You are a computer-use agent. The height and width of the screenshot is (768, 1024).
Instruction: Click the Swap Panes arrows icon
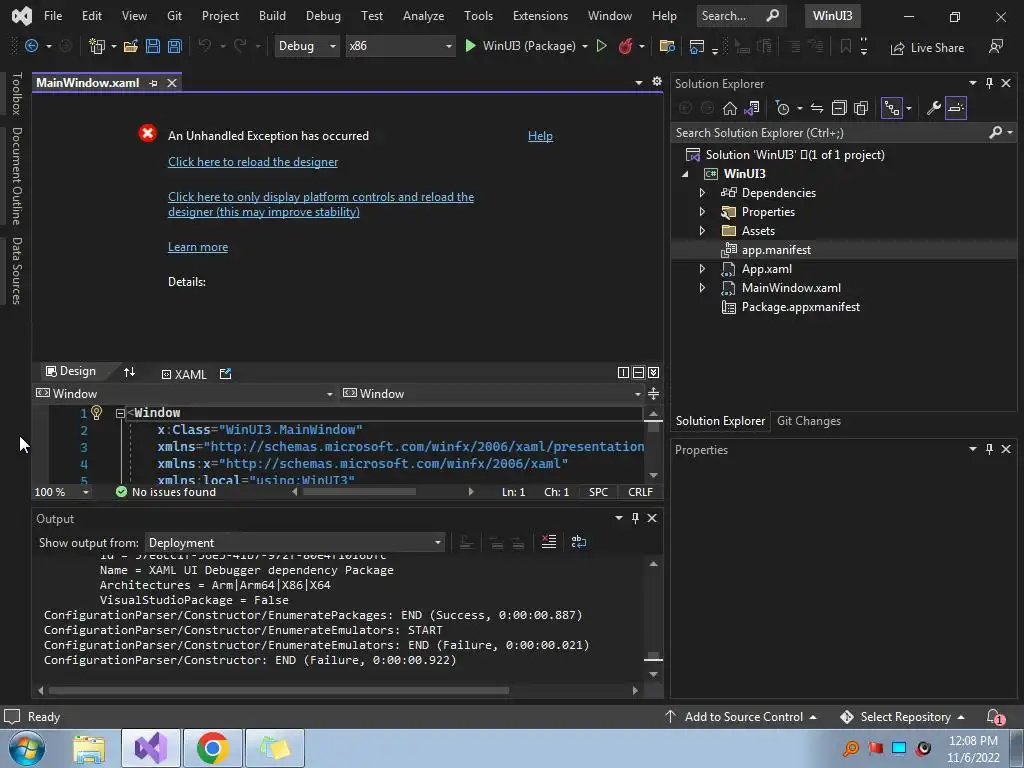tap(129, 372)
